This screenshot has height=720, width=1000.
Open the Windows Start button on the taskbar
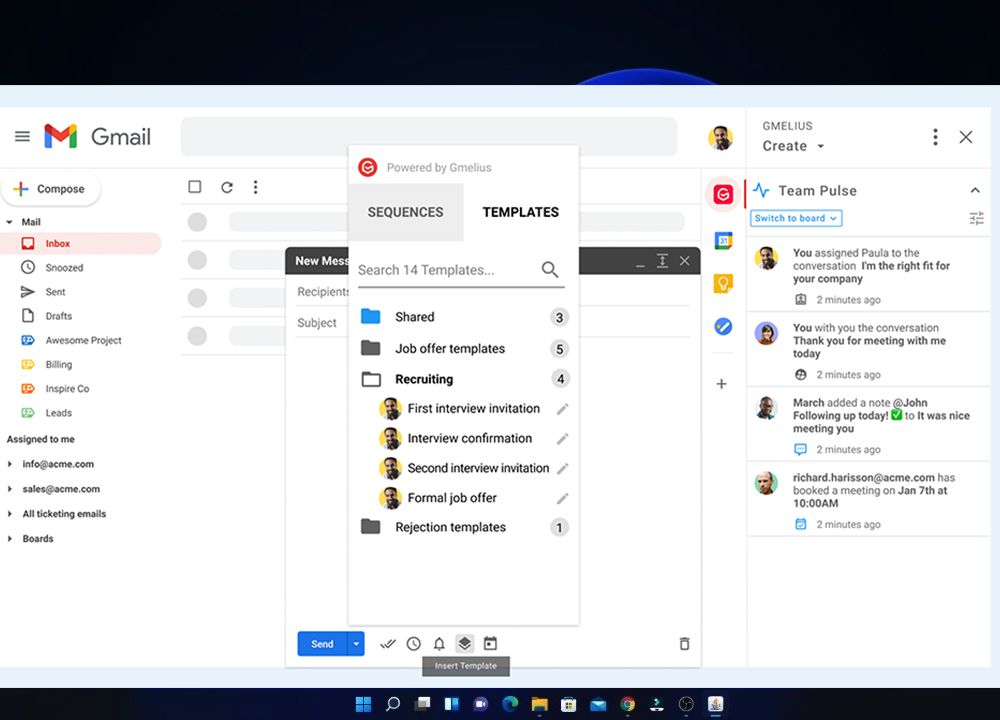click(364, 704)
